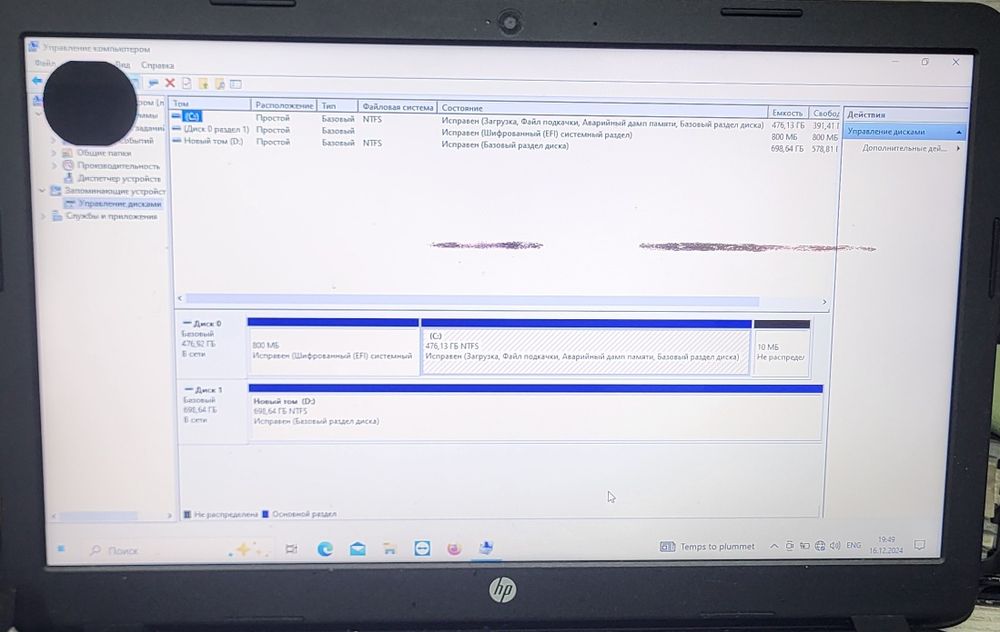1000x632 pixels.
Task: Open TeamViewer icon on the taskbar
Action: [x=422, y=548]
